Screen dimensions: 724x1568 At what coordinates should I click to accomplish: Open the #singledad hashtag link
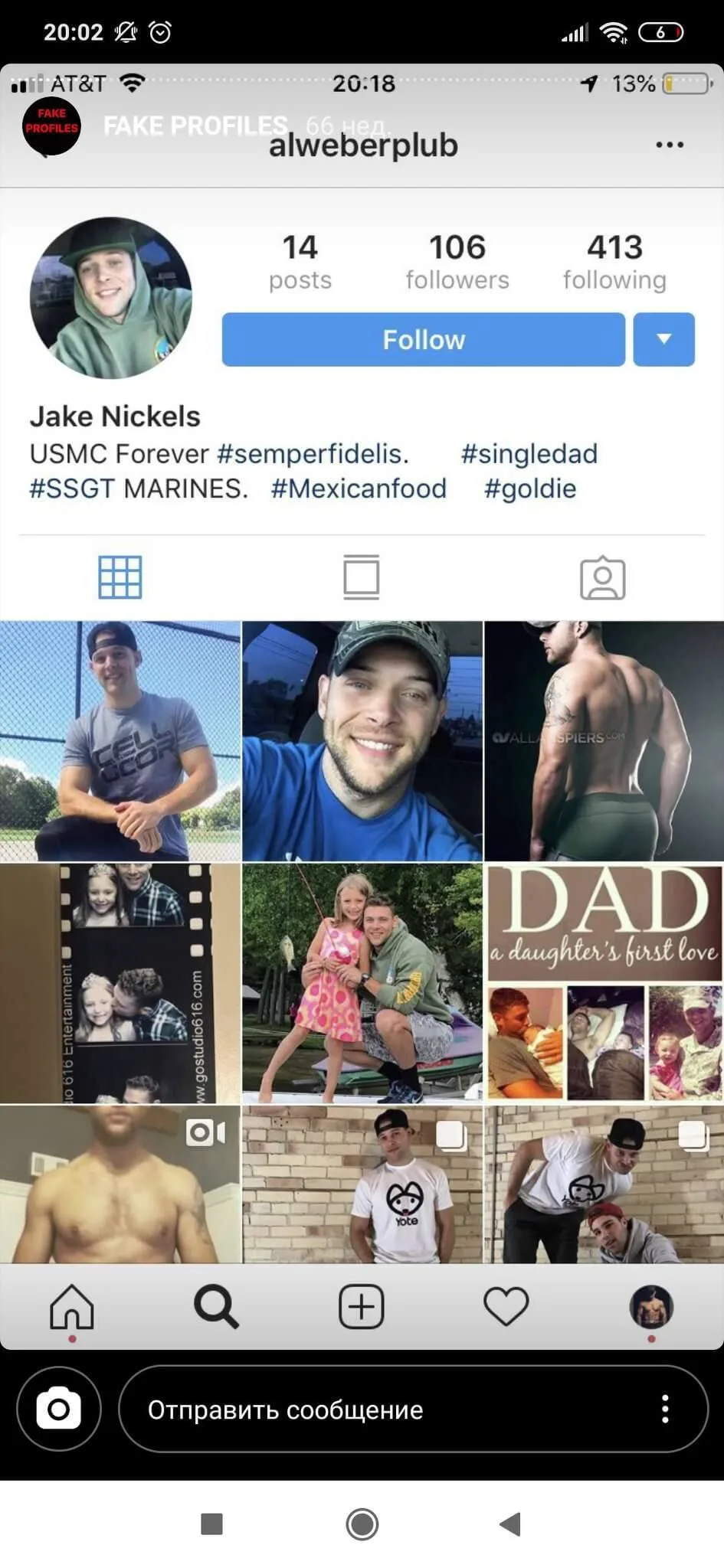529,454
